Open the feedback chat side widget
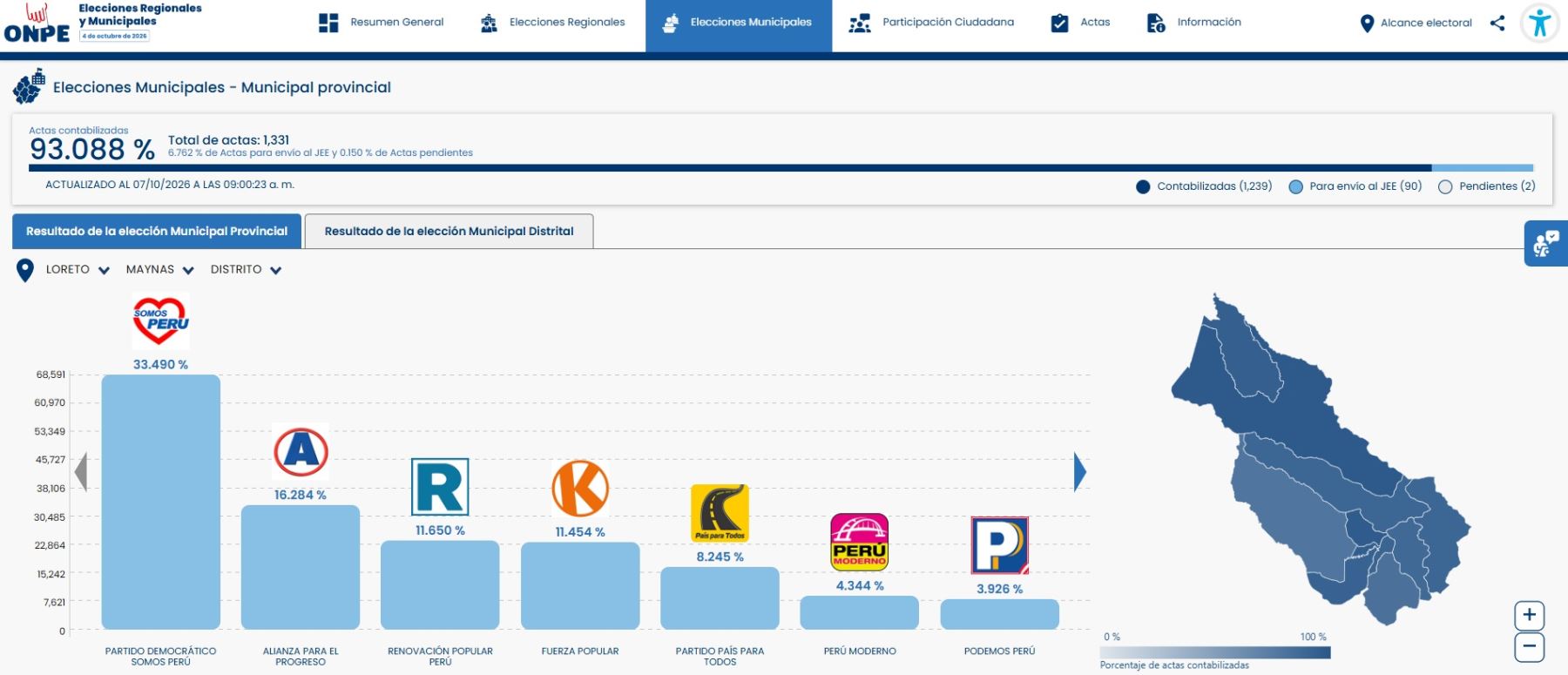 pos(1546,243)
